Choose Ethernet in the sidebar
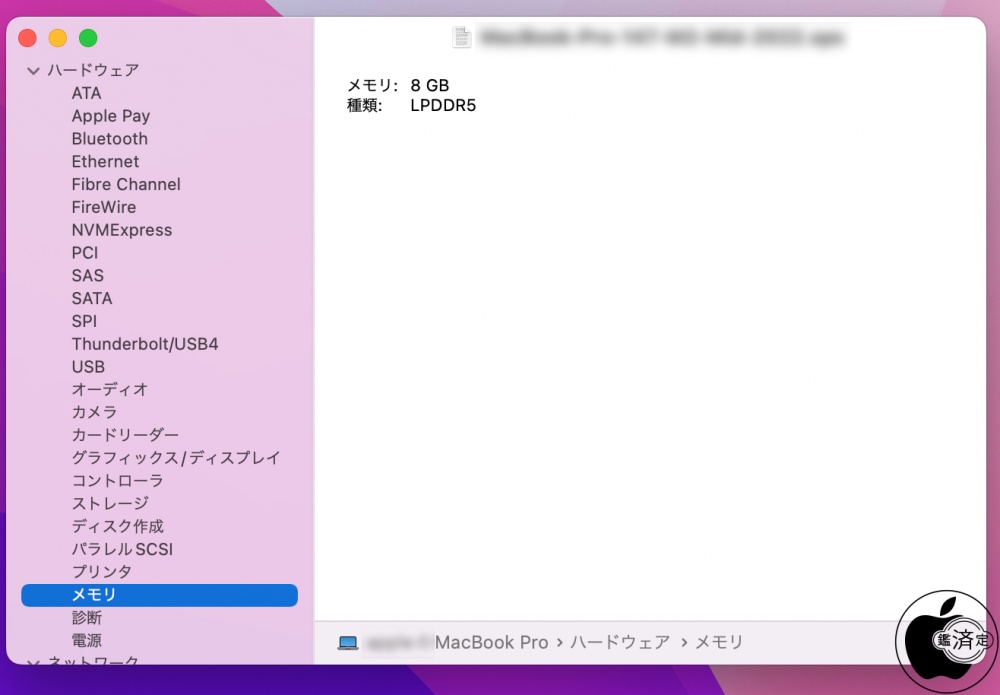 105,161
